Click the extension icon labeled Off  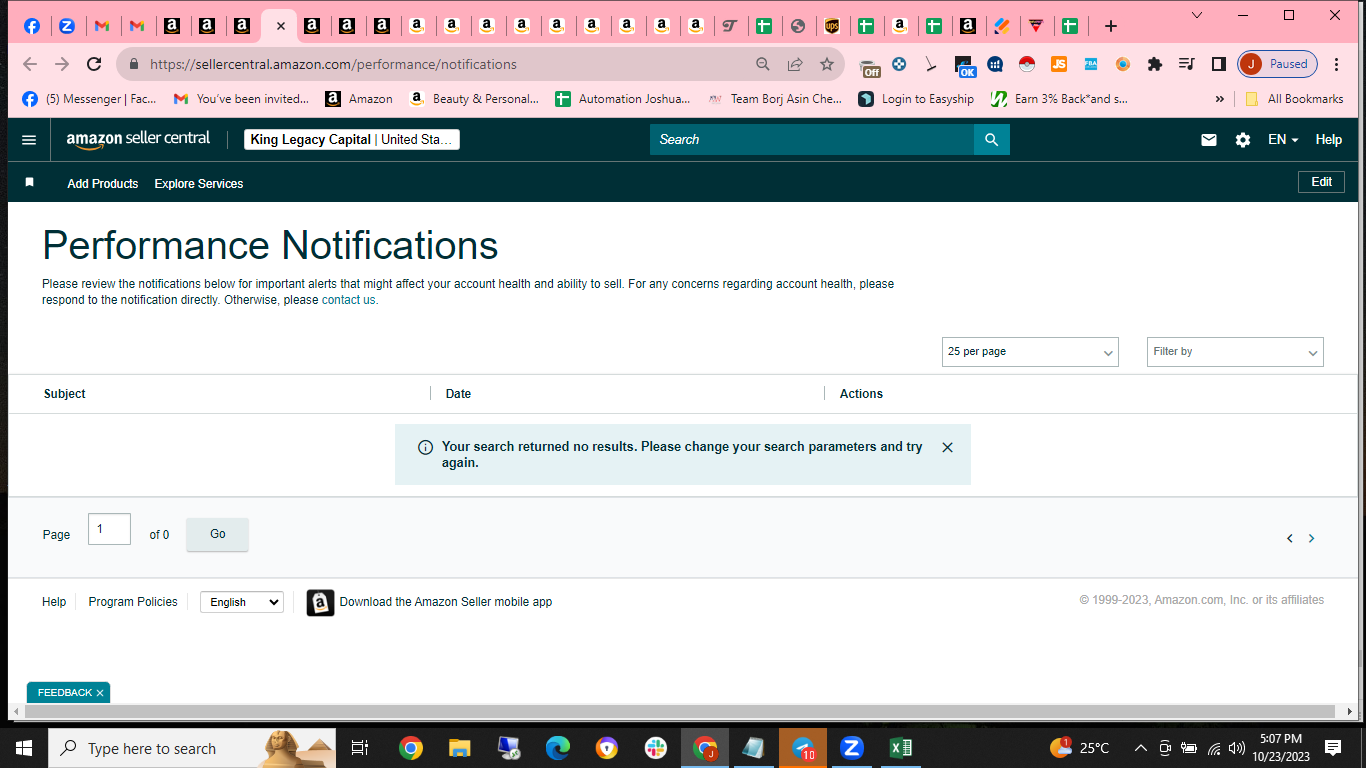pos(871,66)
